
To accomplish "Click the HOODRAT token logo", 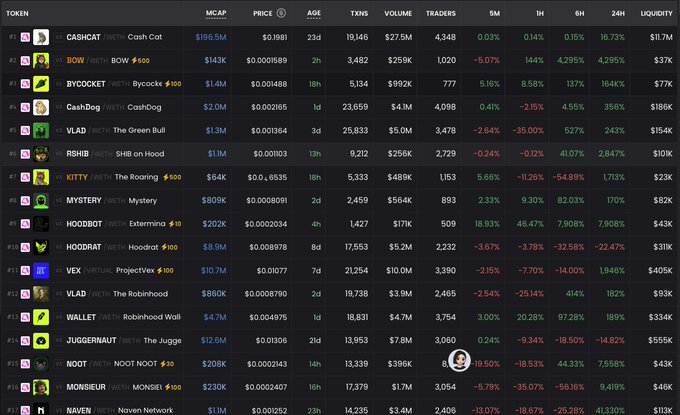I will [41, 247].
